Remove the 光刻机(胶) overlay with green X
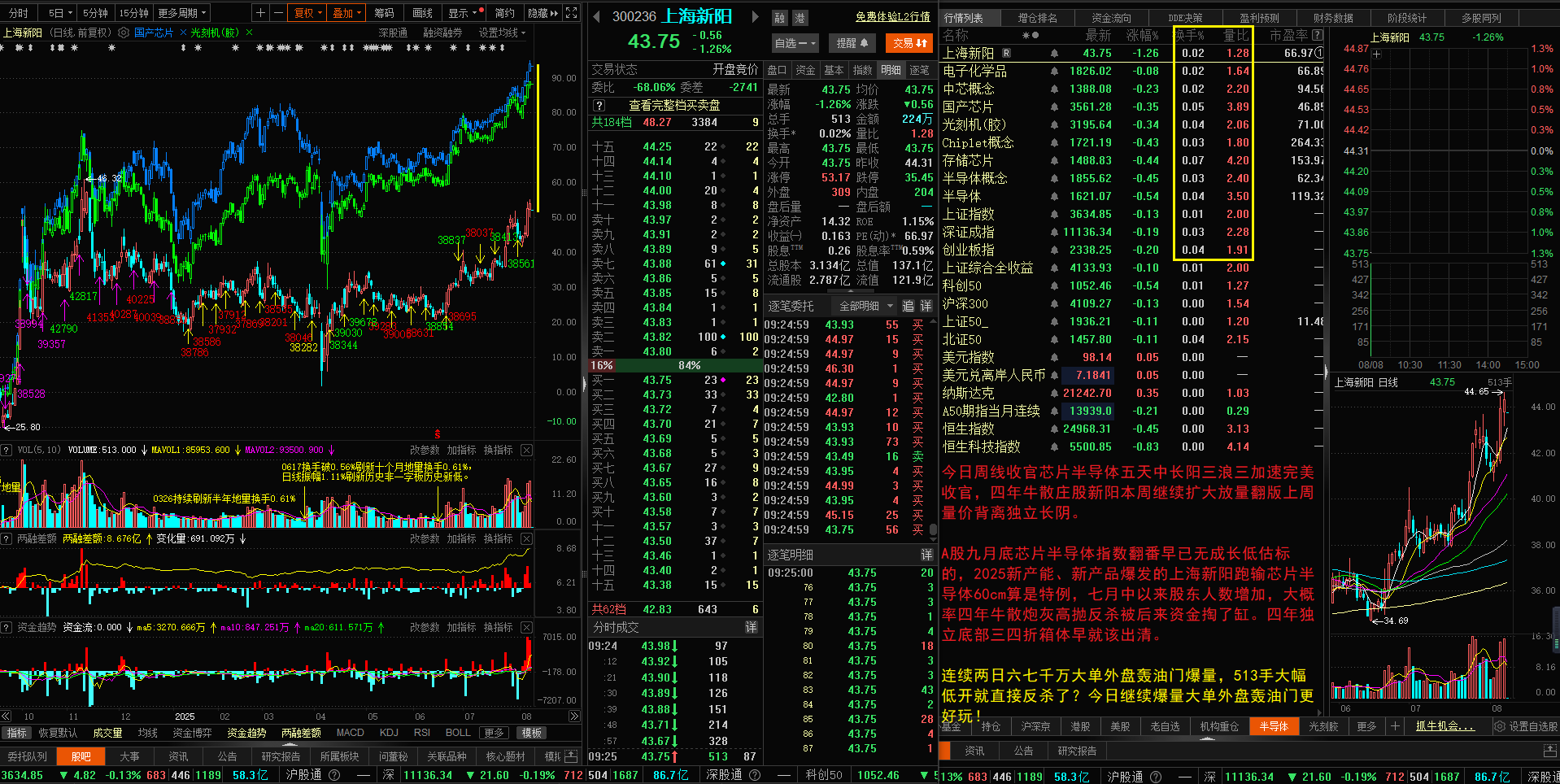This screenshot has width=1560, height=784. 249,33
